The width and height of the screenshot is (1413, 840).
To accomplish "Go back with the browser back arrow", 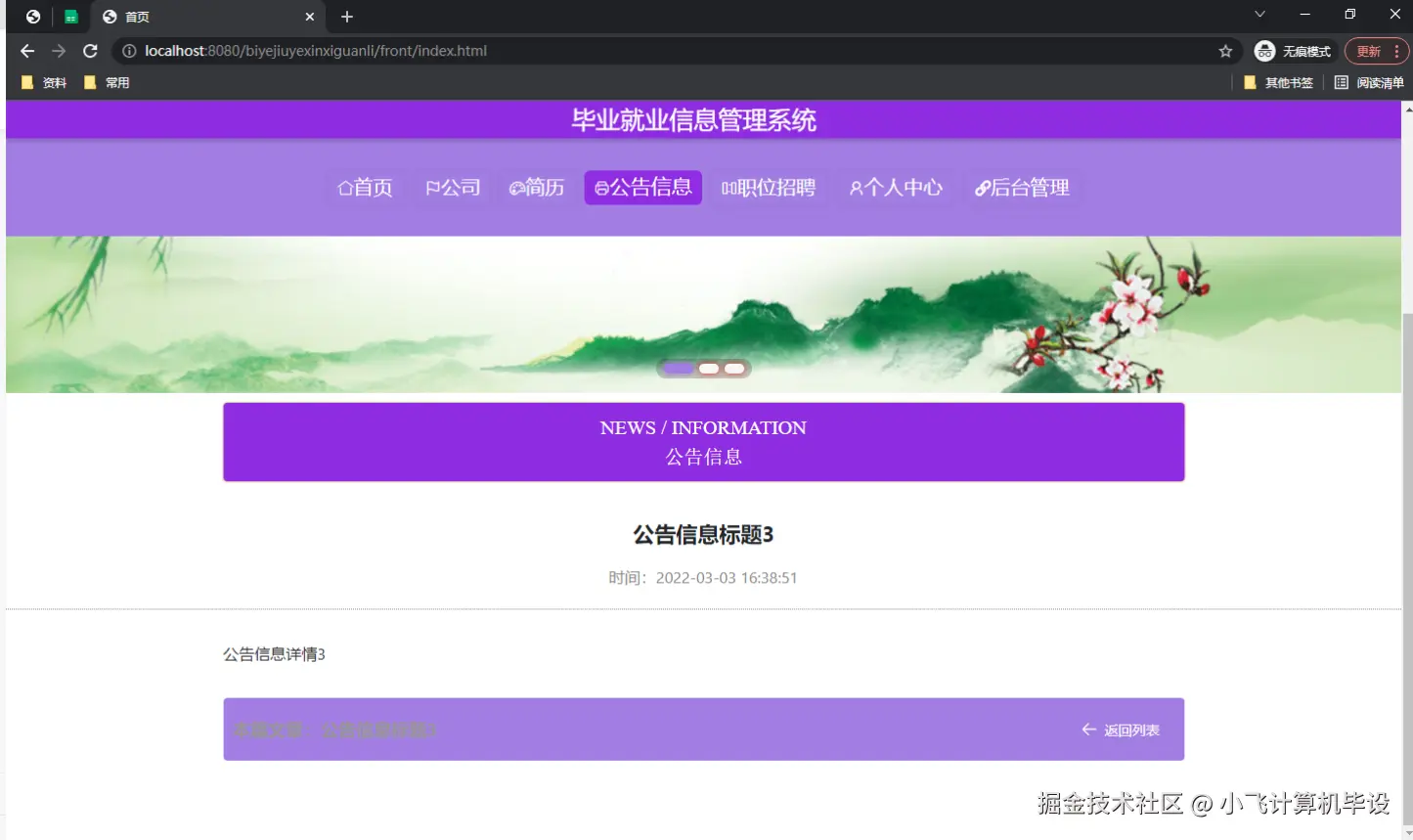I will click(x=27, y=51).
